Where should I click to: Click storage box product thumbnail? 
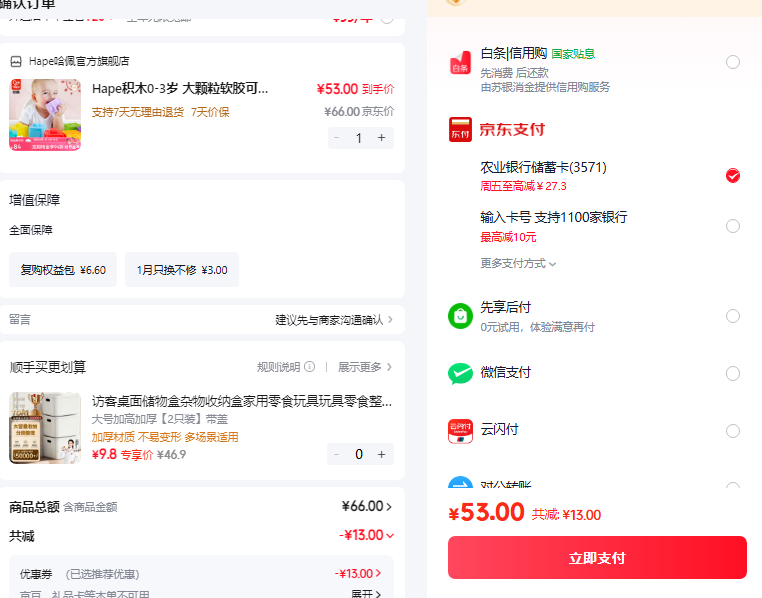45,427
